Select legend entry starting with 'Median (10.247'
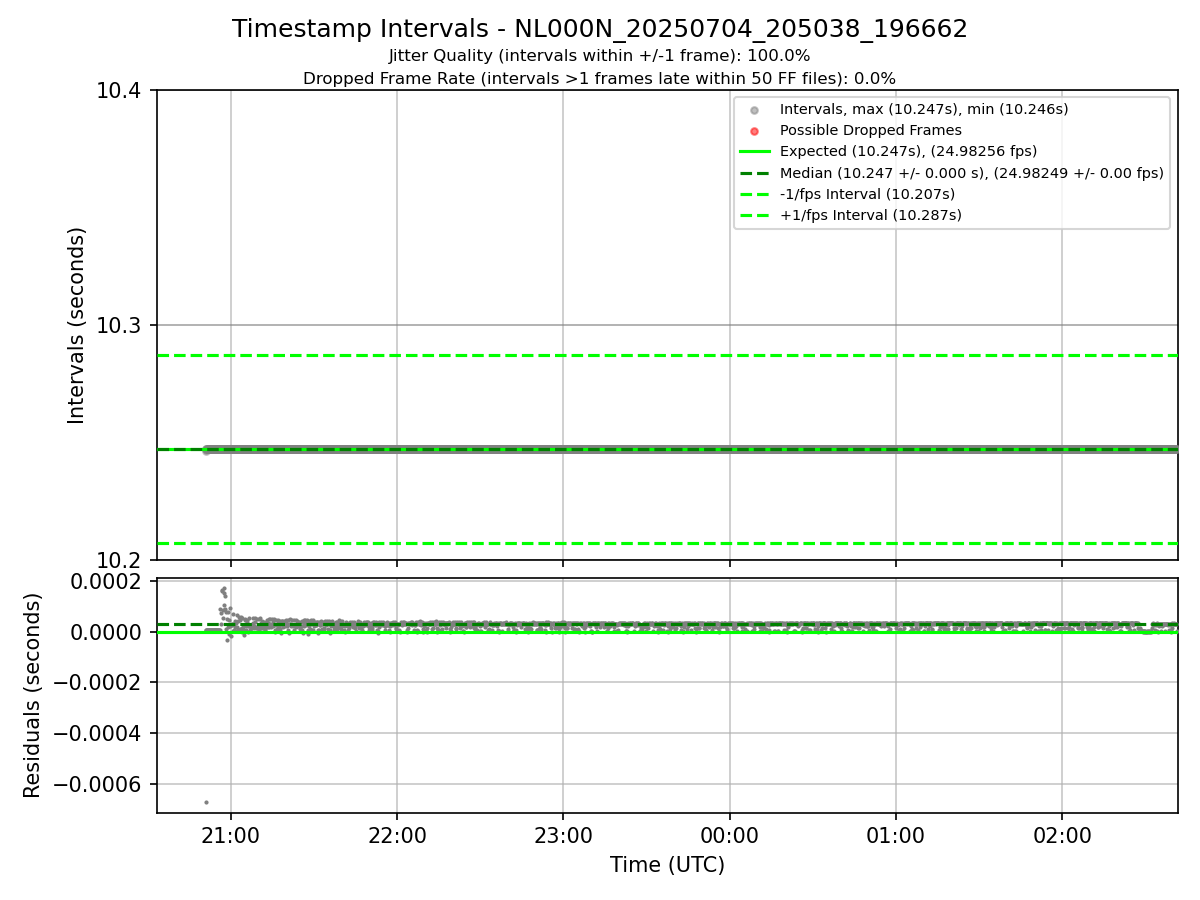 972,173
